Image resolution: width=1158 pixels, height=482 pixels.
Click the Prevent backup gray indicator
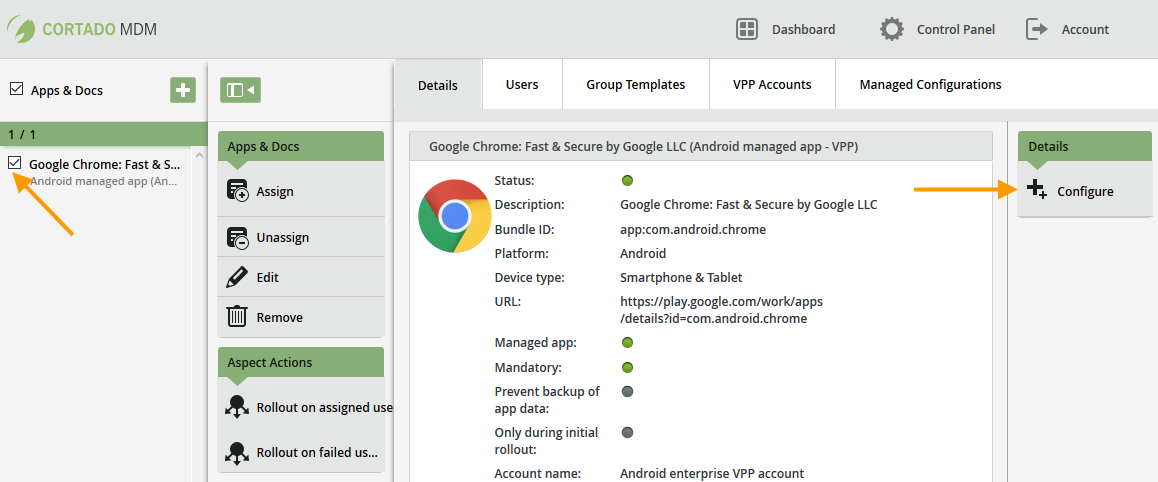click(x=628, y=391)
